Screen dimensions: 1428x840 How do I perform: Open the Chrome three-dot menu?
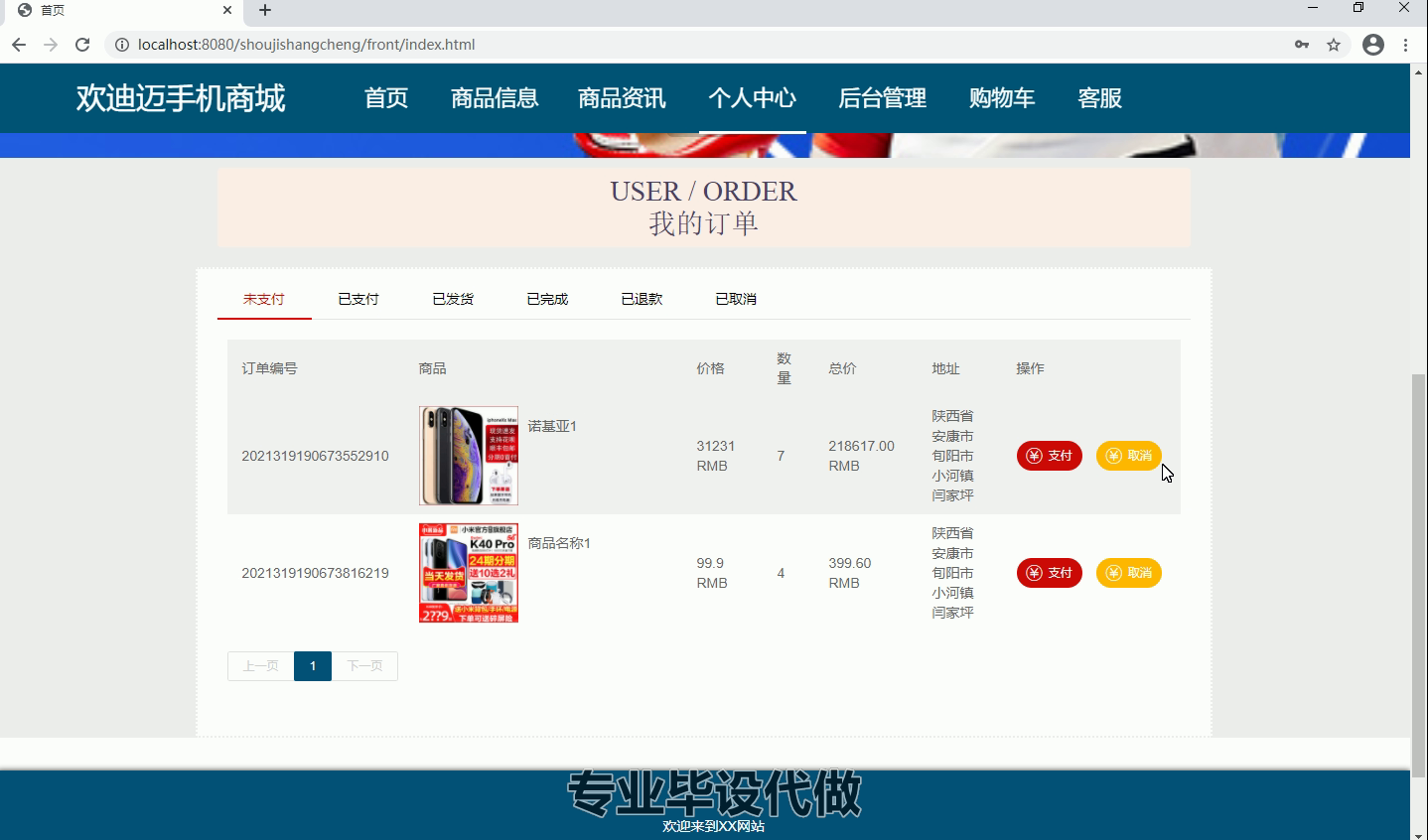click(x=1405, y=45)
